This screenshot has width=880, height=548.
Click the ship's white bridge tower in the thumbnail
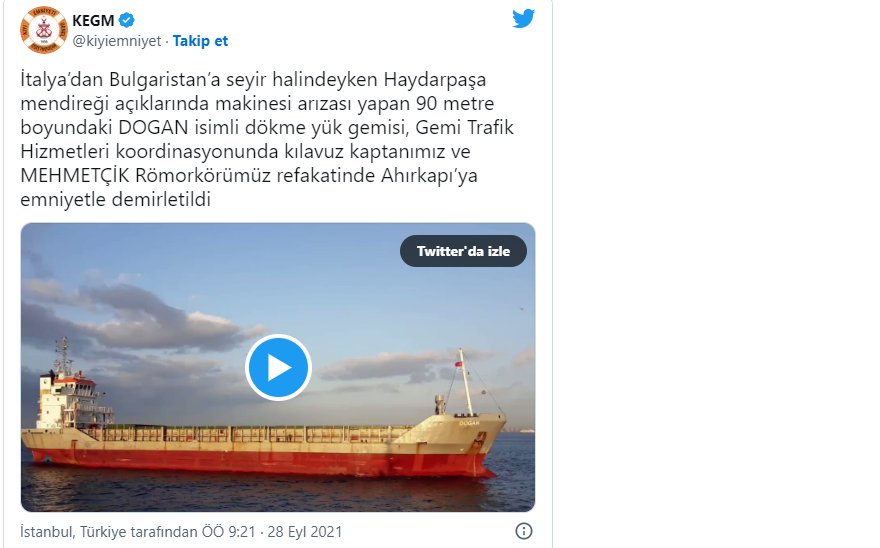point(70,400)
